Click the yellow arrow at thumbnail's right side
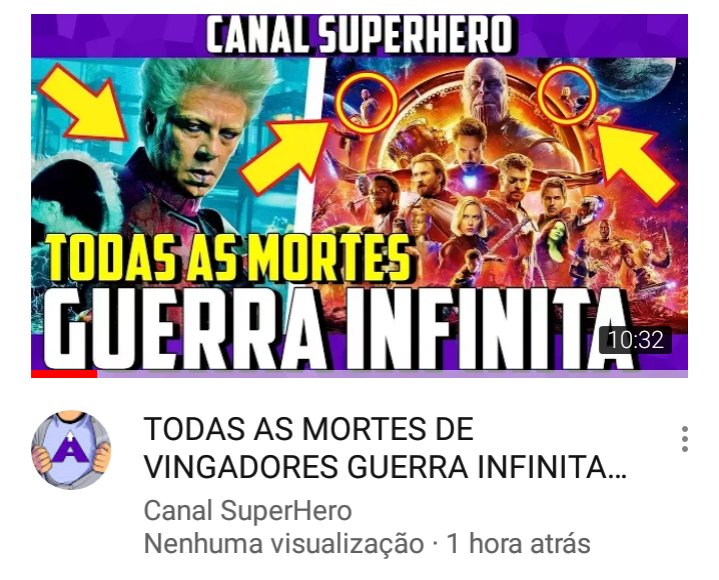The width and height of the screenshot is (719, 580). pyautogui.click(x=635, y=161)
